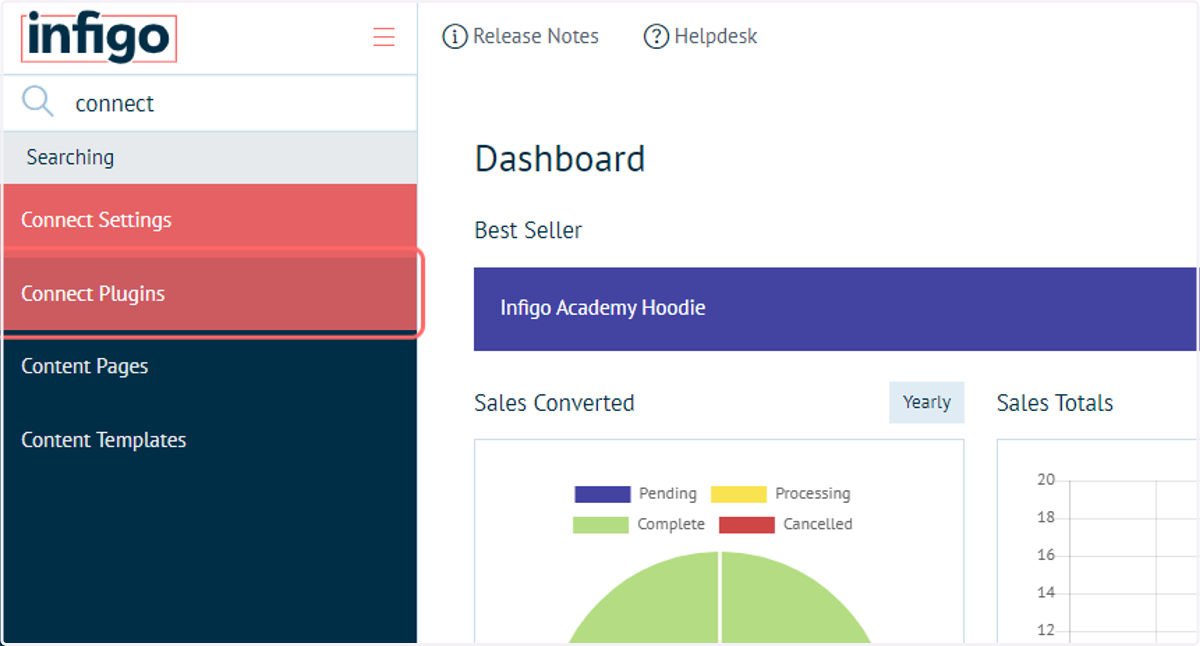This screenshot has width=1200, height=646.
Task: Click the search magnifier icon
Action: coord(38,102)
